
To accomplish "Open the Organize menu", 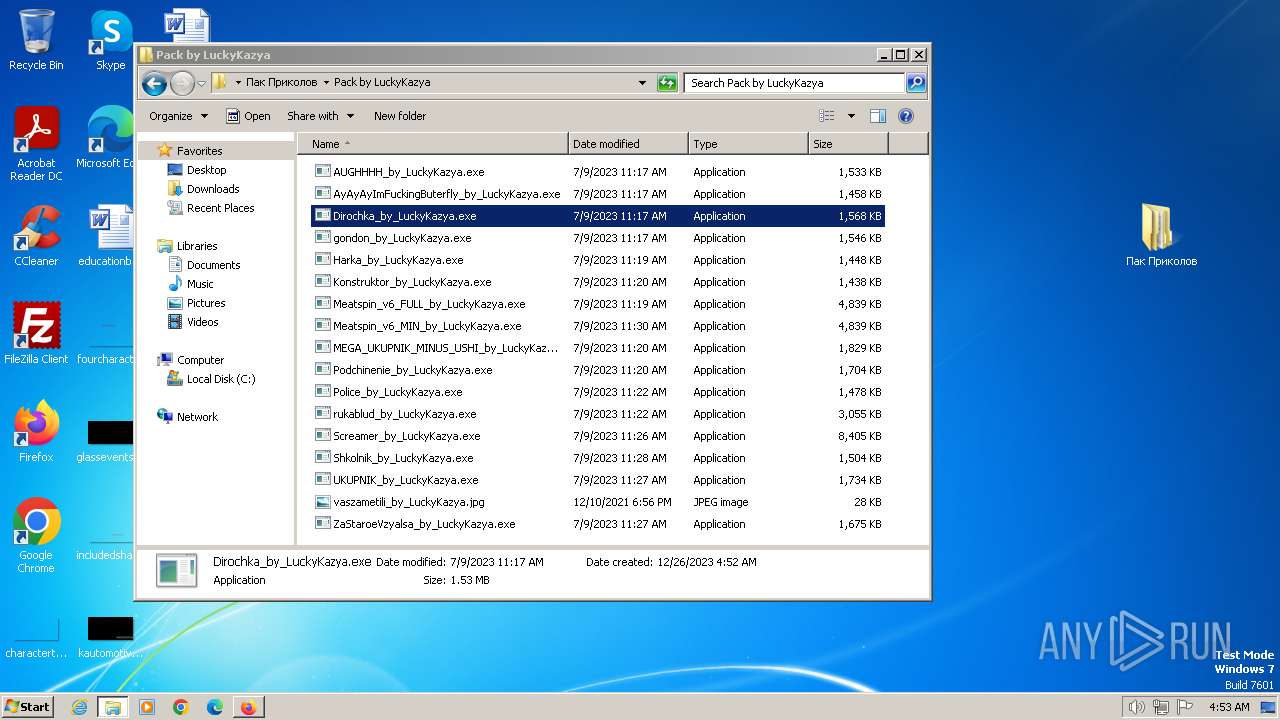I will click(x=178, y=116).
